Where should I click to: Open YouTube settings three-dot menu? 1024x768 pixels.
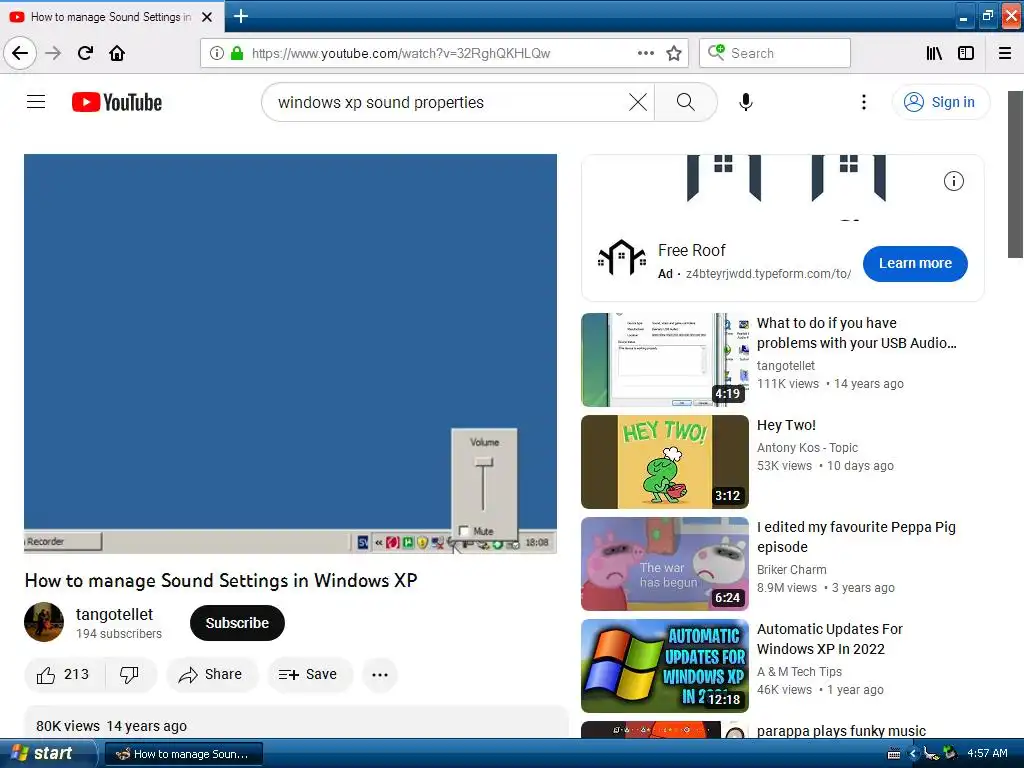[x=864, y=102]
